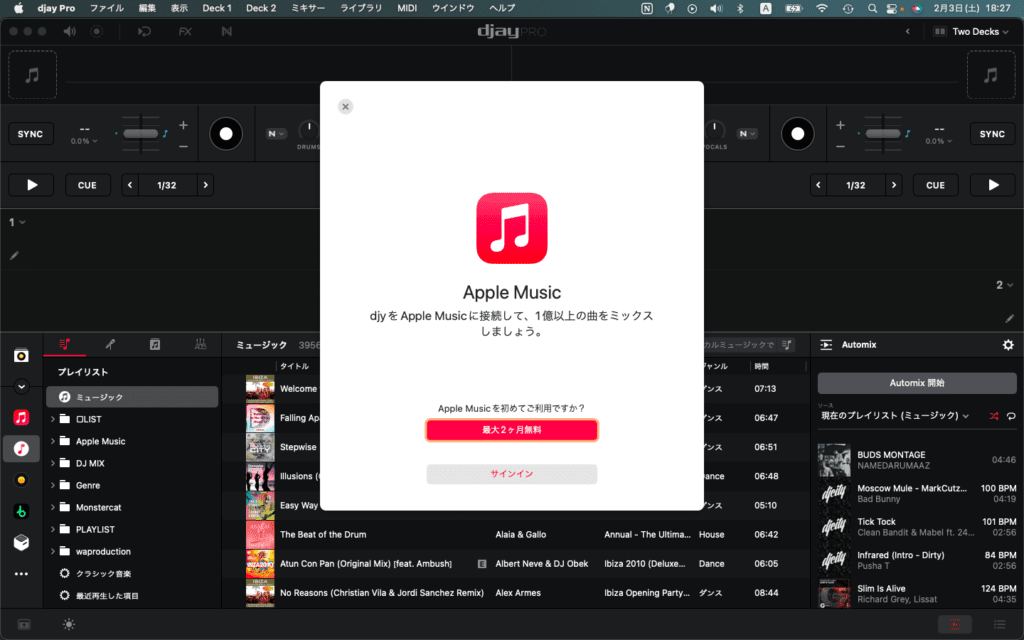Decrease deck 2 loop length with left arrow
The width and height of the screenshot is (1024, 640).
tap(818, 185)
